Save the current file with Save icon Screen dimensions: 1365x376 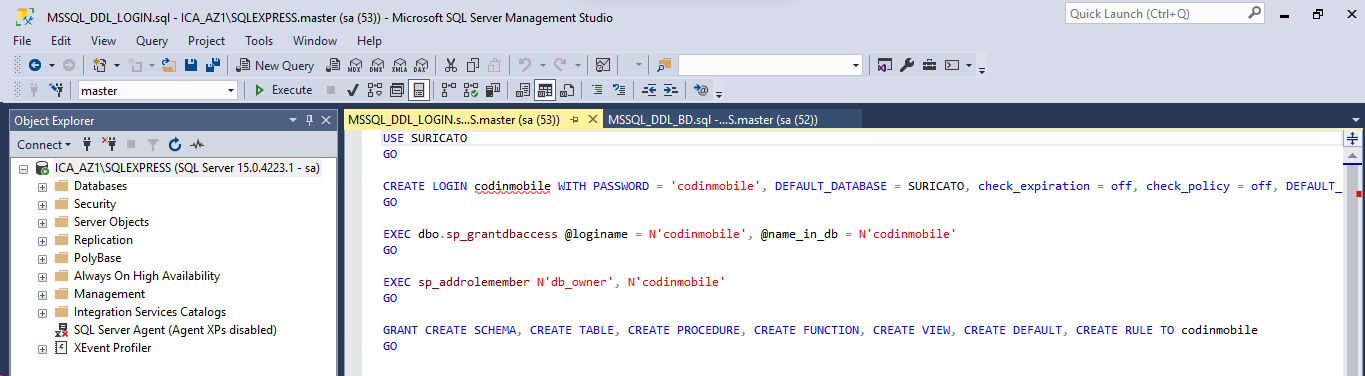tap(190, 65)
